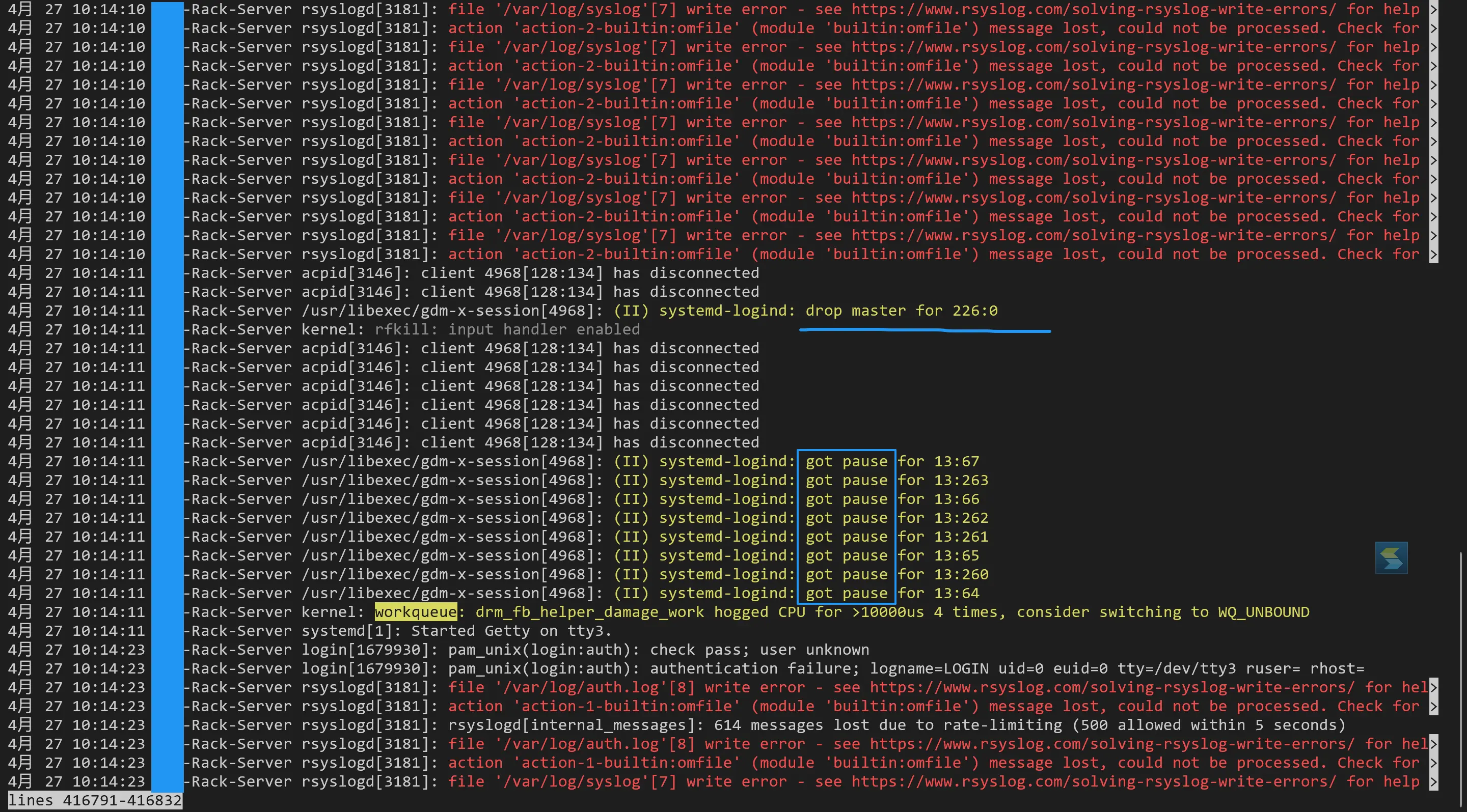Click 'drm_fb_helper_damage_work hogged CPU' kernel warning

click(640, 612)
